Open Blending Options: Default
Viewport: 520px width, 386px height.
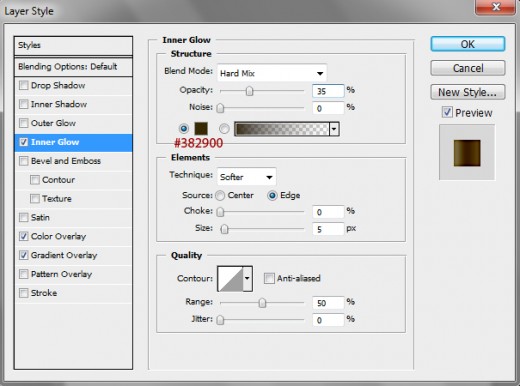click(x=73, y=67)
